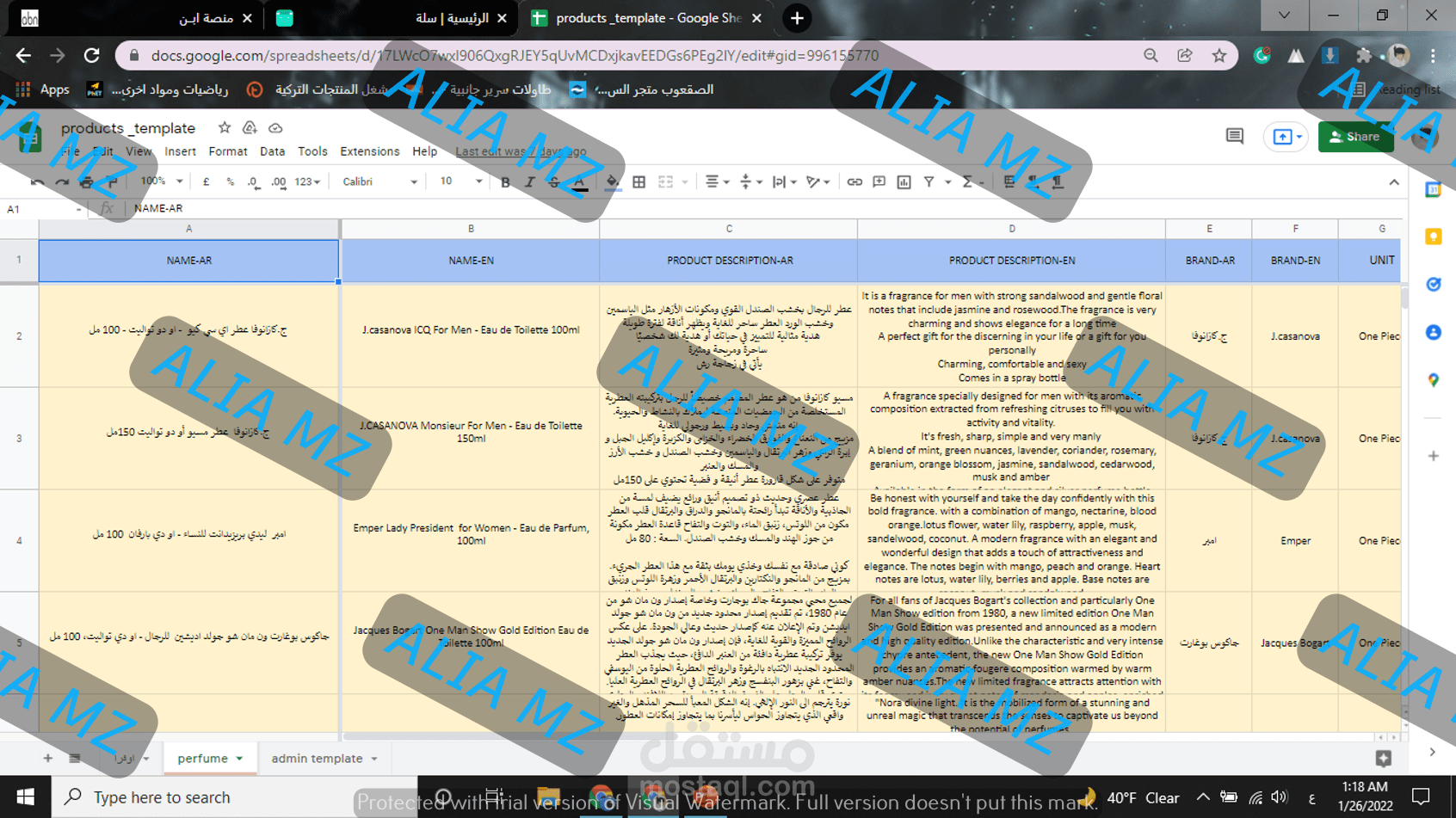Screen dimensions: 1456x818
Task: Open the Calibri font dropdown
Action: pos(379,181)
